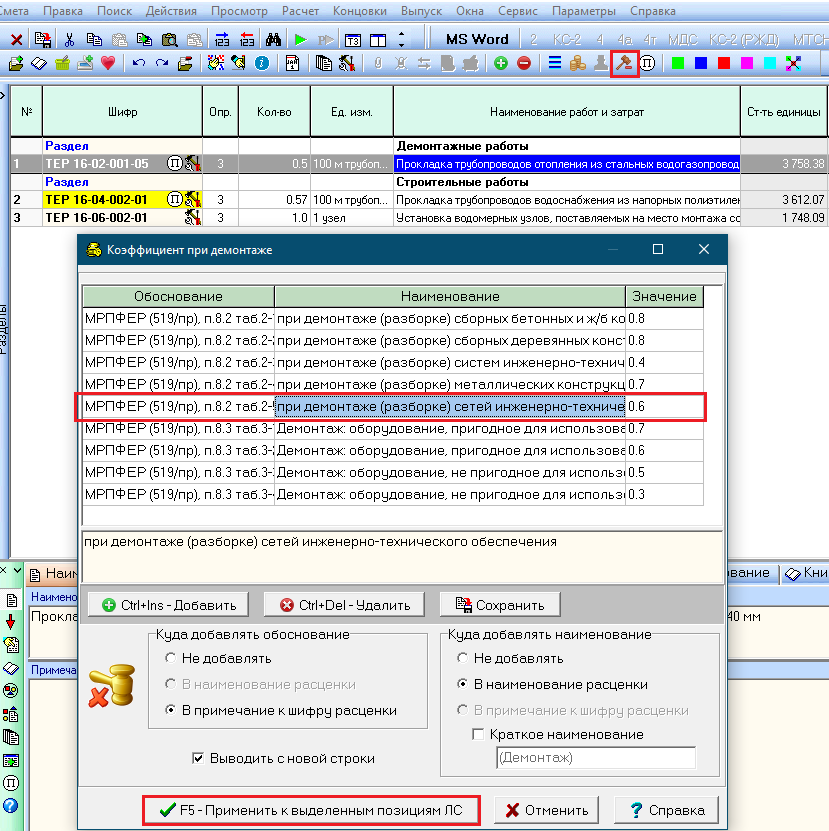Click the coefficient description text area

402,556
